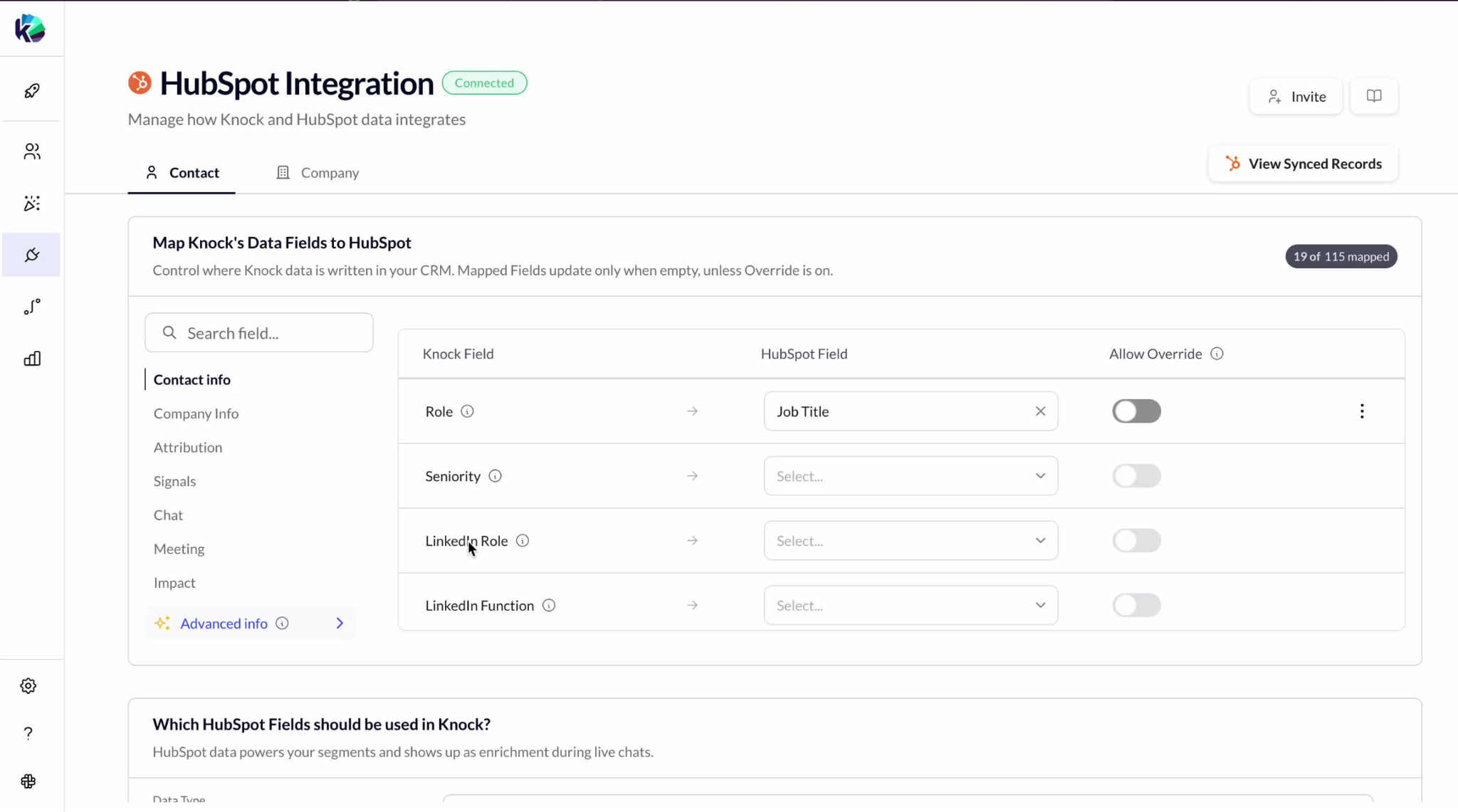The width and height of the screenshot is (1458, 812).
Task: Focus the Search field input
Action: [x=259, y=332]
